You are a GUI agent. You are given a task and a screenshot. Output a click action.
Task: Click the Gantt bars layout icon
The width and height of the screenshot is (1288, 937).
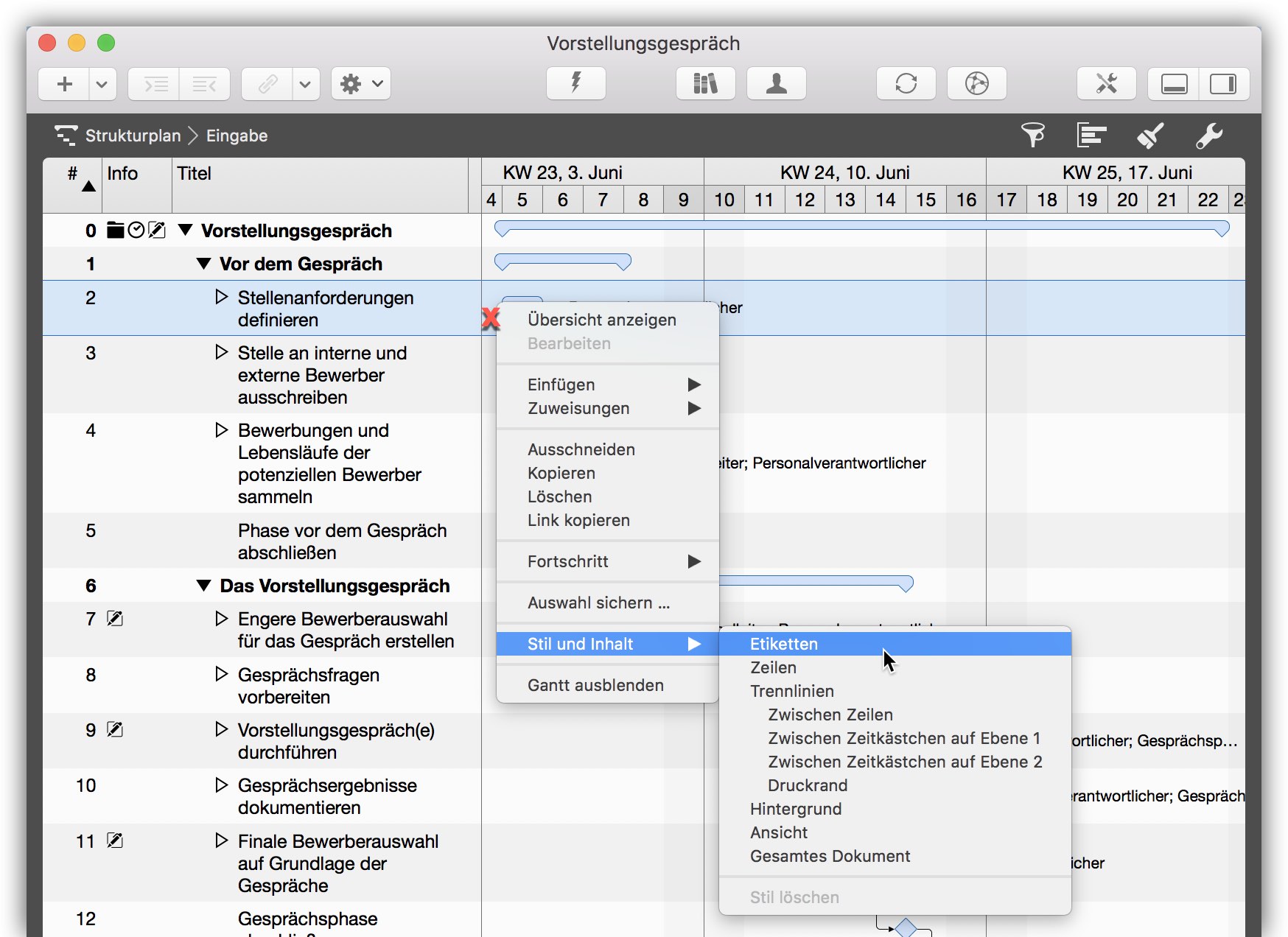[1091, 136]
